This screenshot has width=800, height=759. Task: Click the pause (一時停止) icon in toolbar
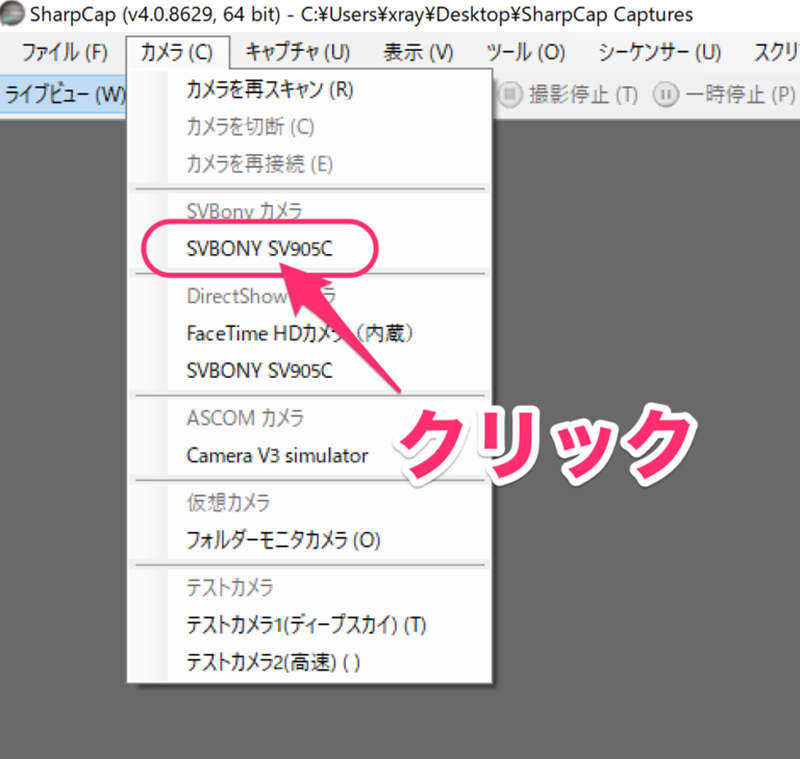(665, 95)
